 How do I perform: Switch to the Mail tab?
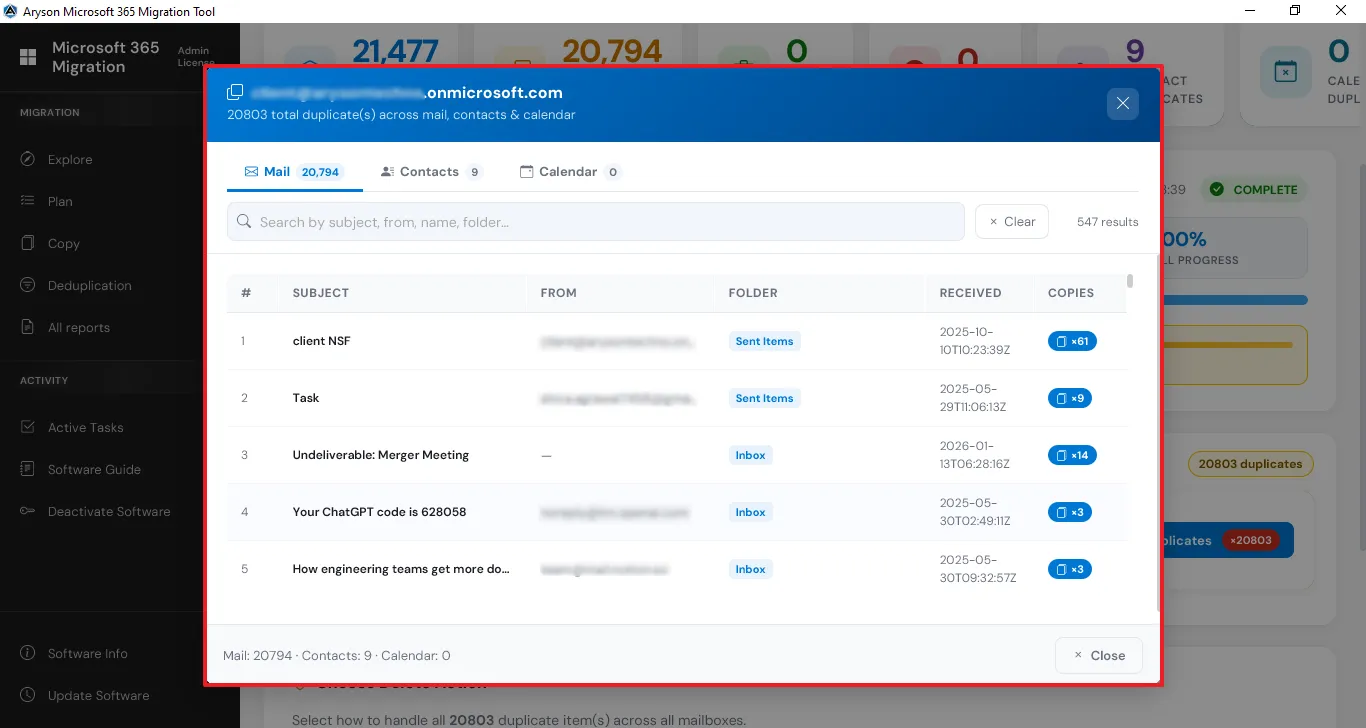(x=294, y=172)
